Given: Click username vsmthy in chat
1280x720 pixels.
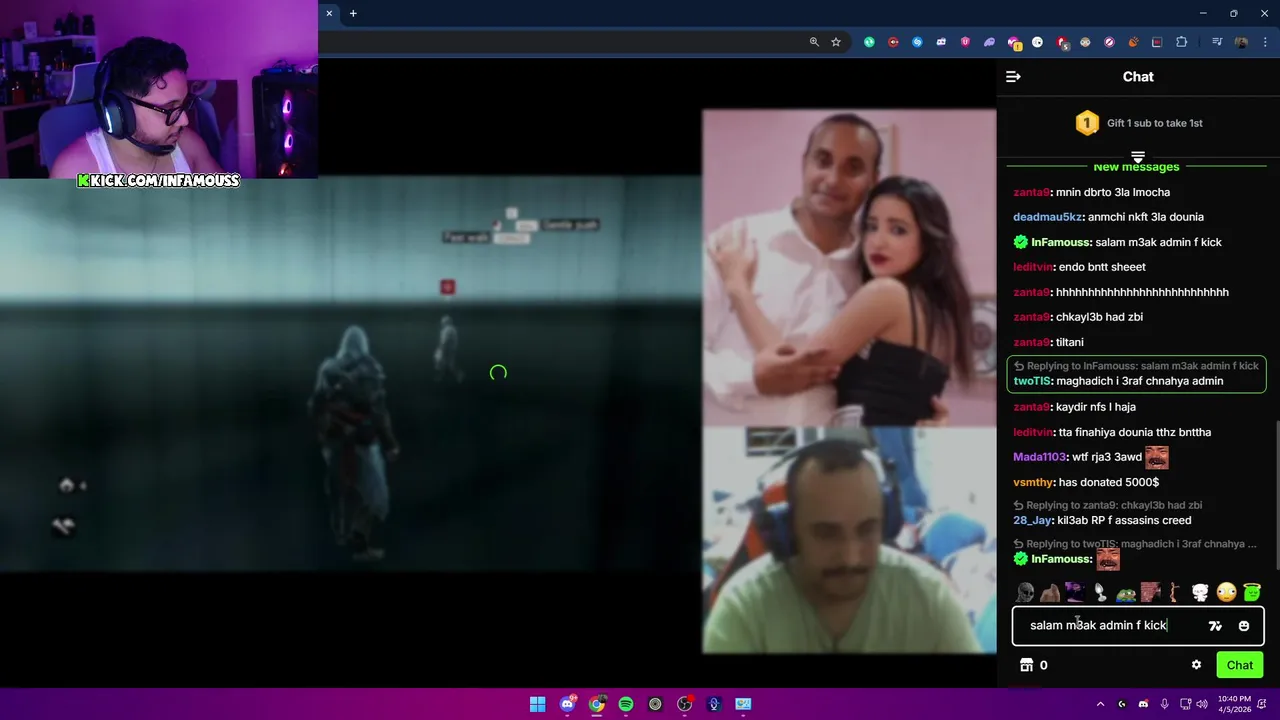Looking at the screenshot, I should click(x=1033, y=482).
